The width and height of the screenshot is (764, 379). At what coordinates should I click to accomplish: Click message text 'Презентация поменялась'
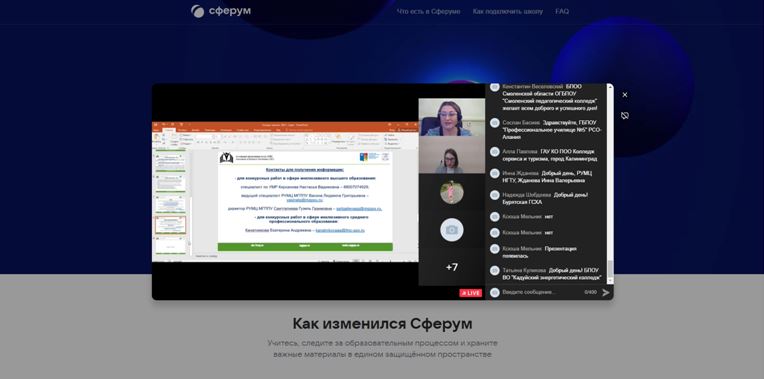coord(539,252)
